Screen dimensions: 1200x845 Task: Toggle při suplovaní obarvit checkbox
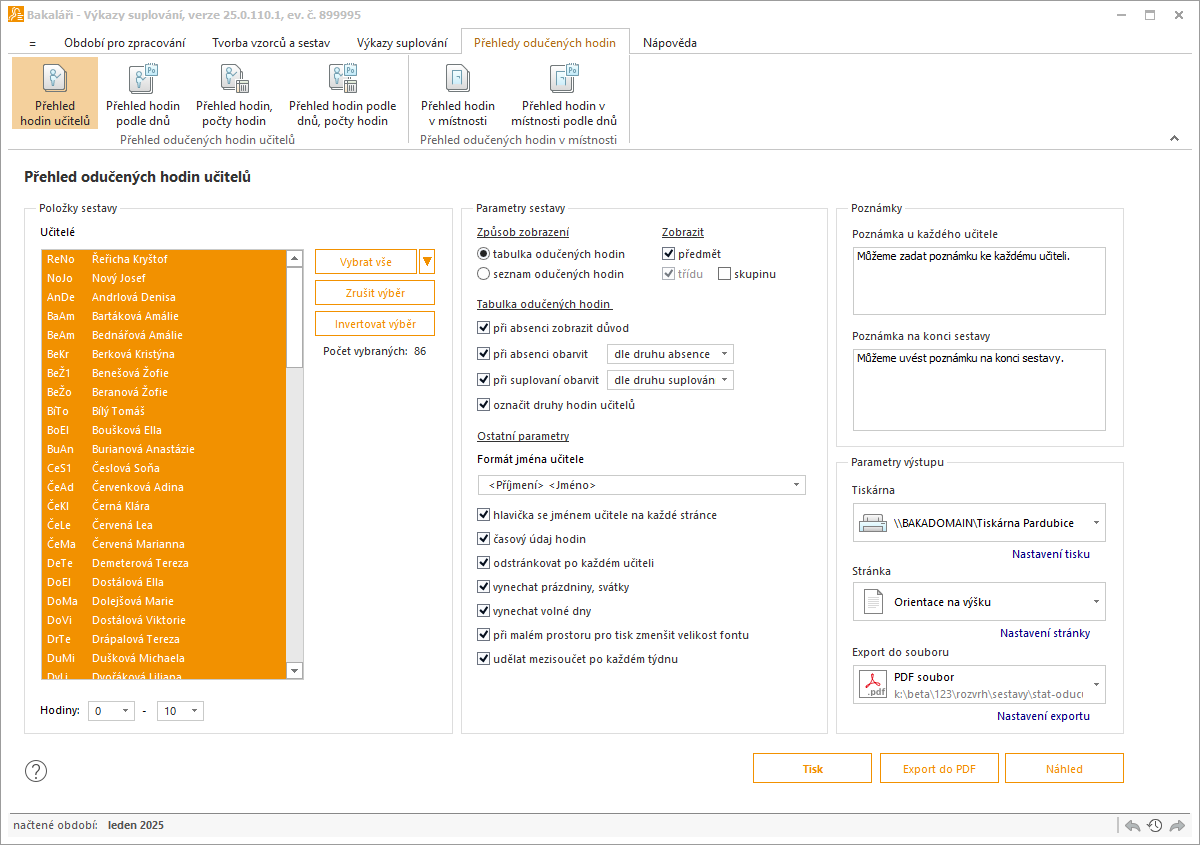484,380
